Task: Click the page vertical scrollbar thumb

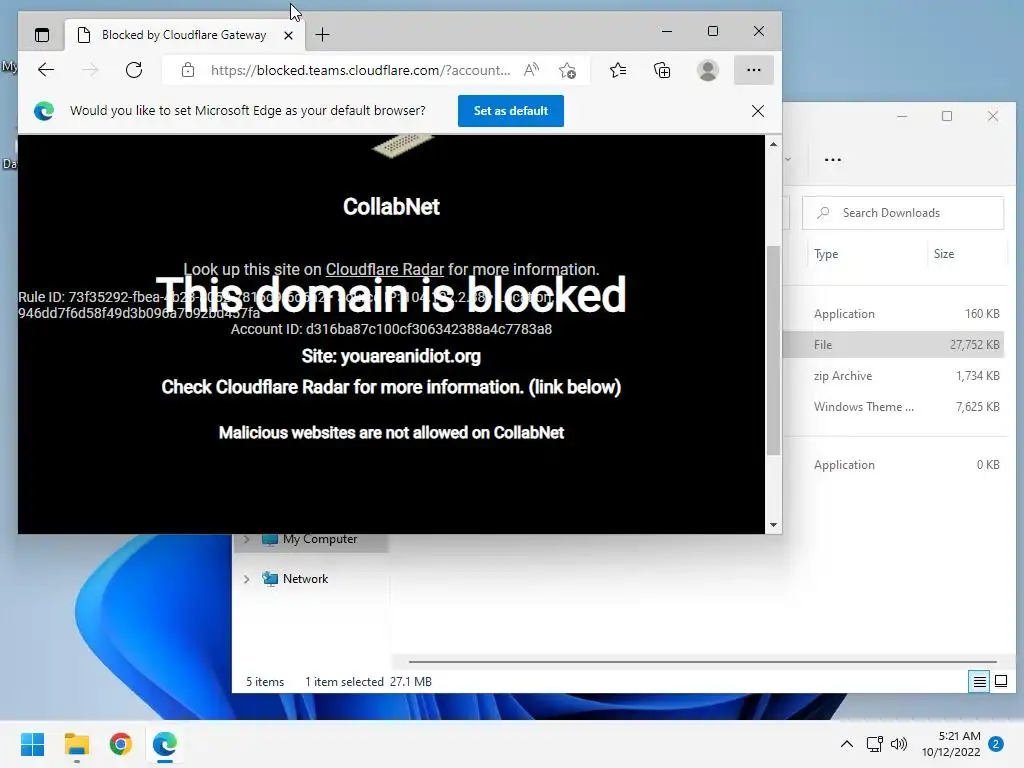Action: click(x=773, y=350)
